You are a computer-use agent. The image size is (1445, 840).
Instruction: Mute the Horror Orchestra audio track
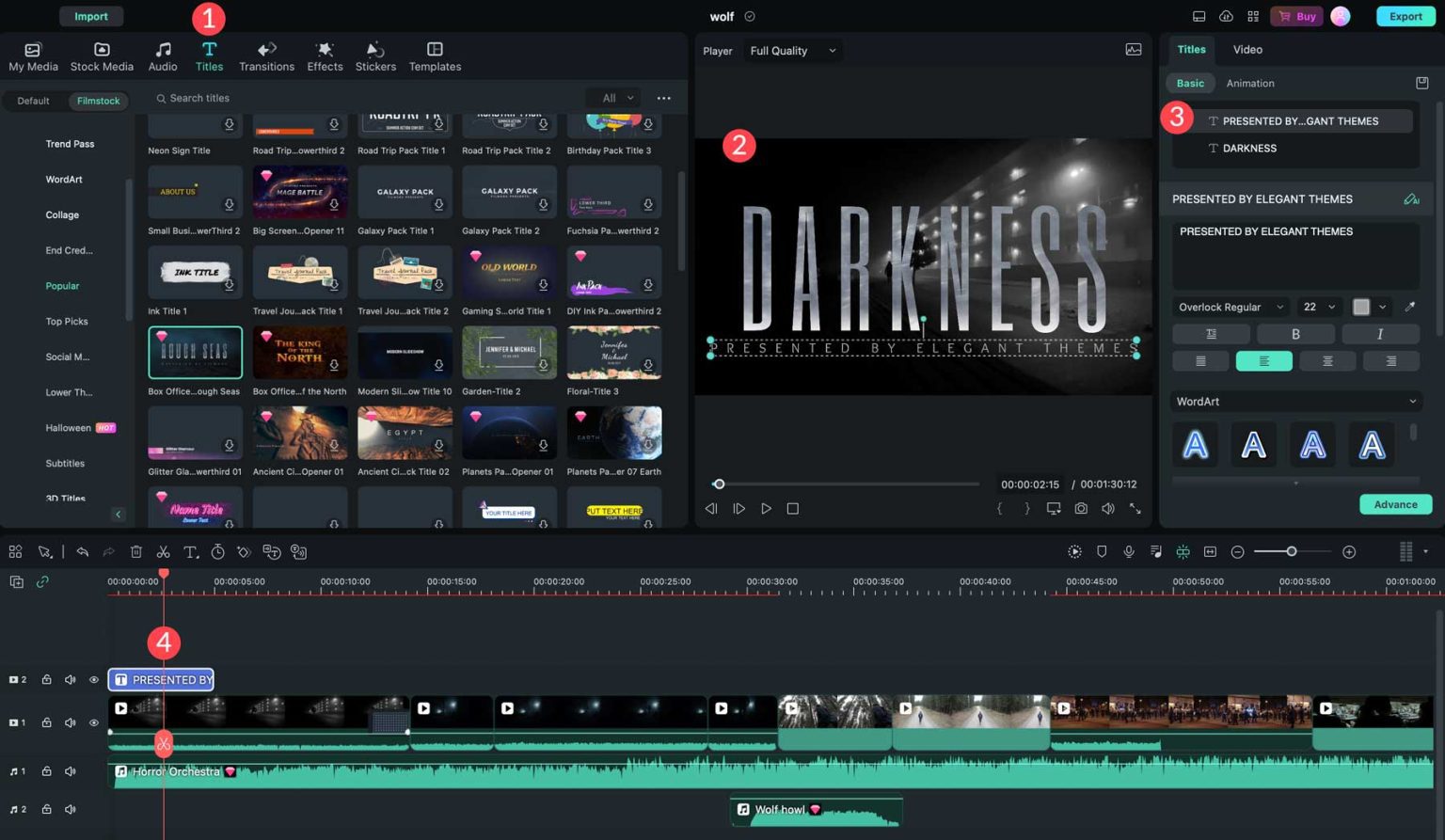tap(70, 770)
